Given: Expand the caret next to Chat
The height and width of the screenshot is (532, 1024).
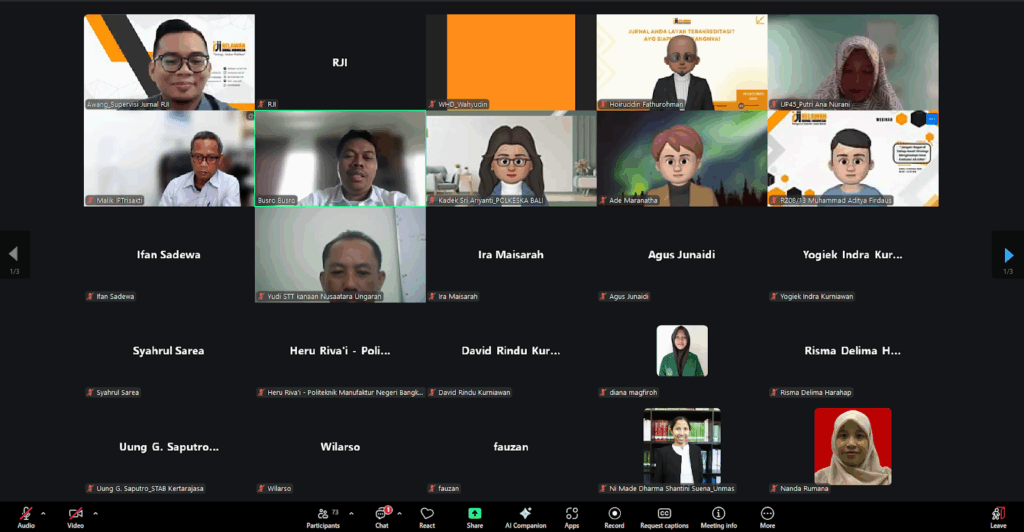Looking at the screenshot, I should coord(399,513).
